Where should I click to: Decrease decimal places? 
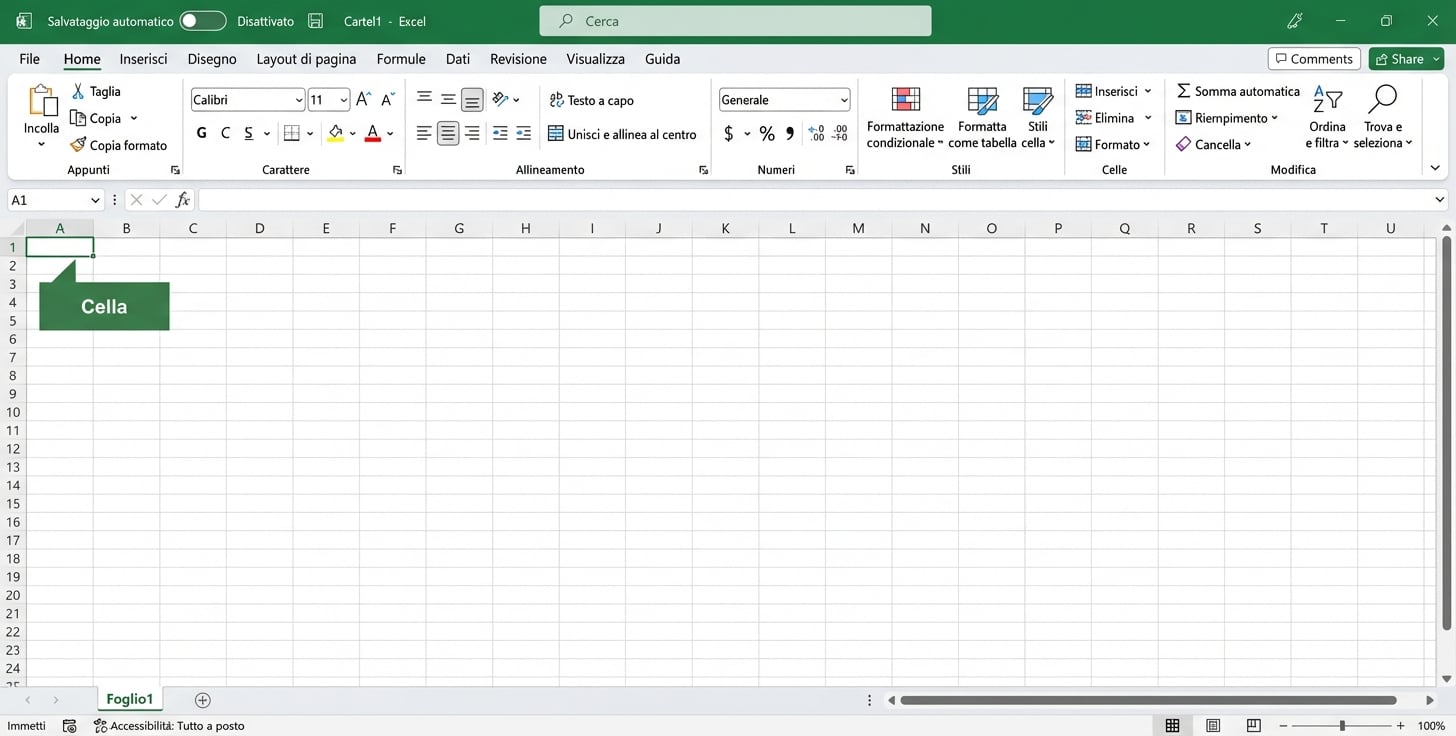click(x=840, y=133)
